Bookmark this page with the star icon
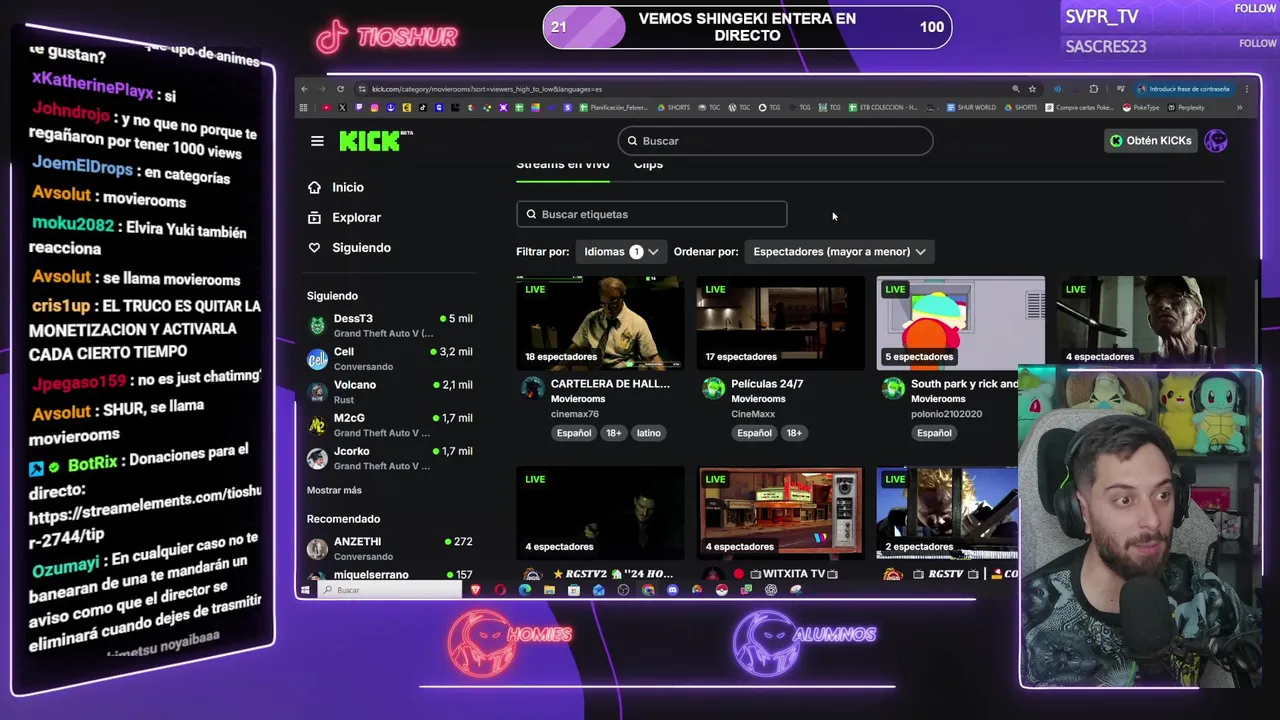1280x720 pixels. click(1032, 89)
